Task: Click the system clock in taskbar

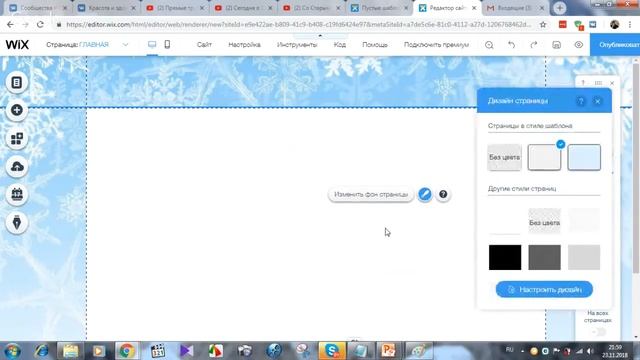Action: (615, 351)
